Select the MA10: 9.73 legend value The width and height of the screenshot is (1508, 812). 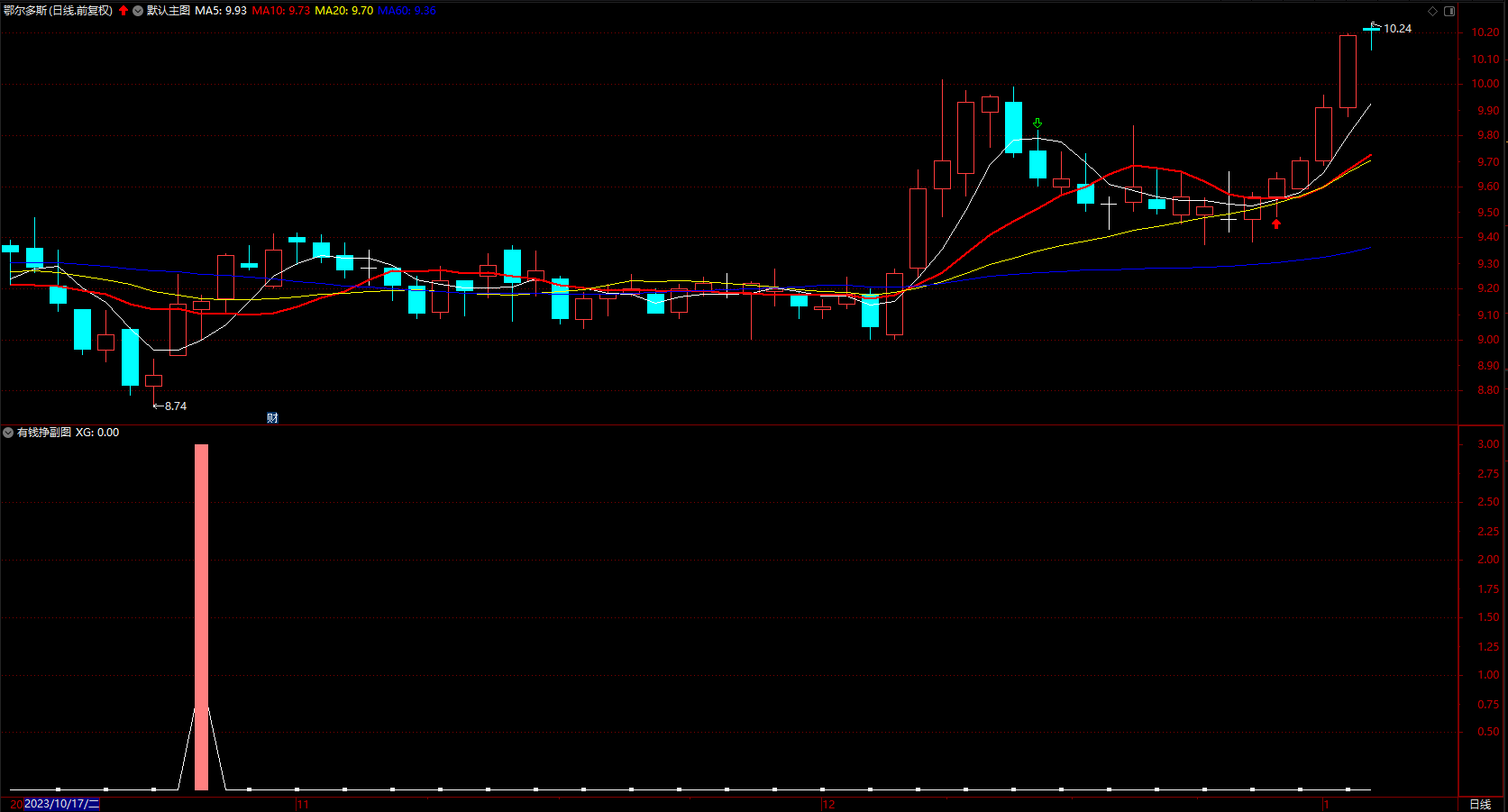[x=281, y=11]
